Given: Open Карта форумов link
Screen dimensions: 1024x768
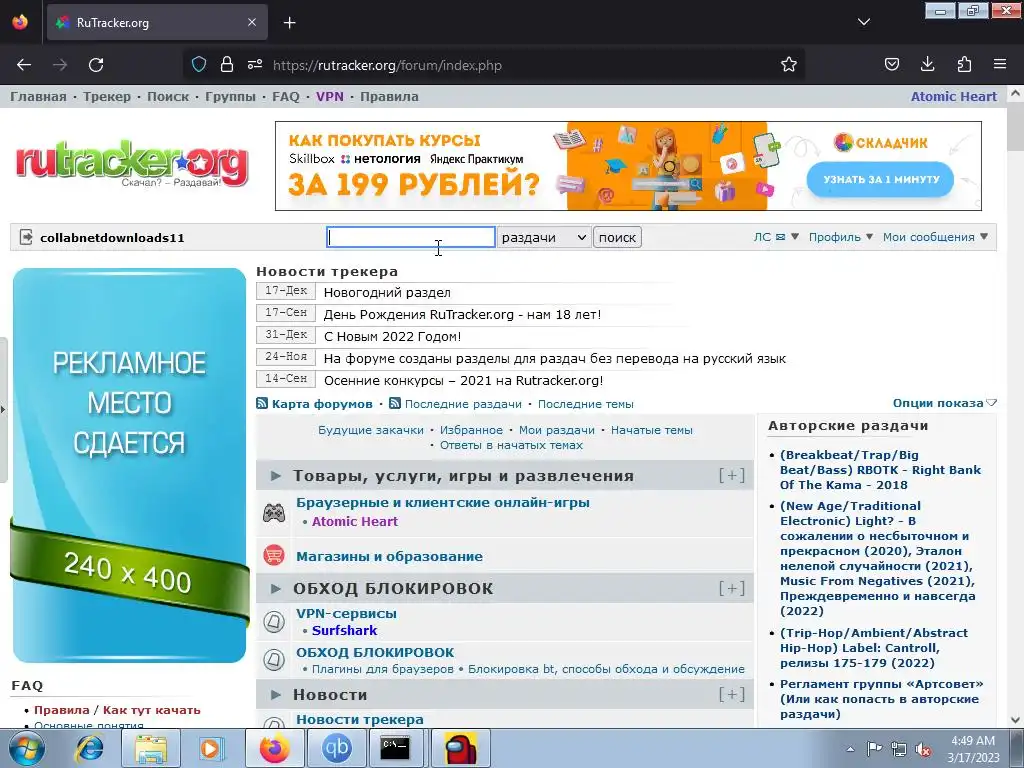Looking at the screenshot, I should pos(322,404).
